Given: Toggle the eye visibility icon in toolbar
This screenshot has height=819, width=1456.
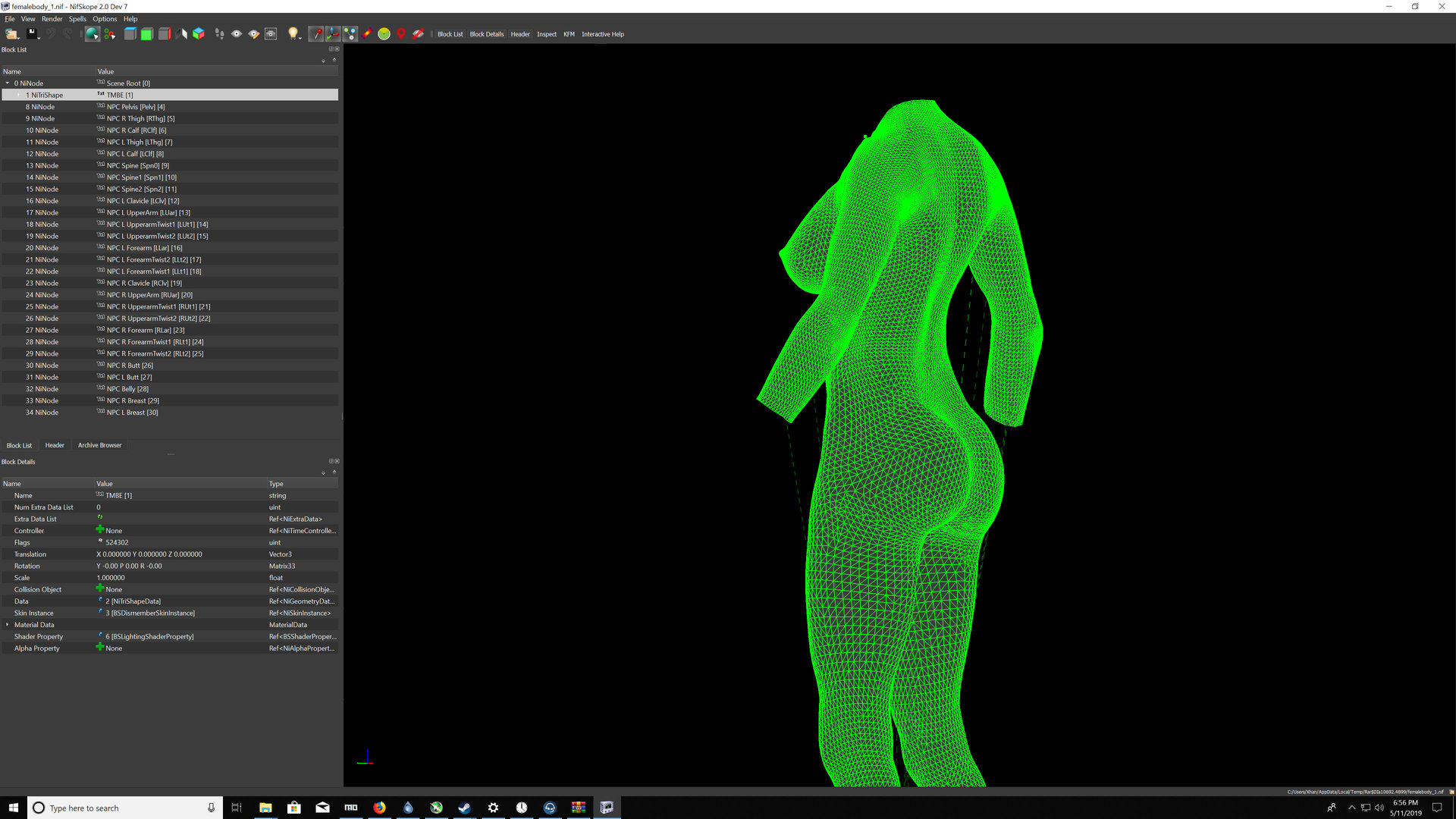Looking at the screenshot, I should pyautogui.click(x=237, y=34).
